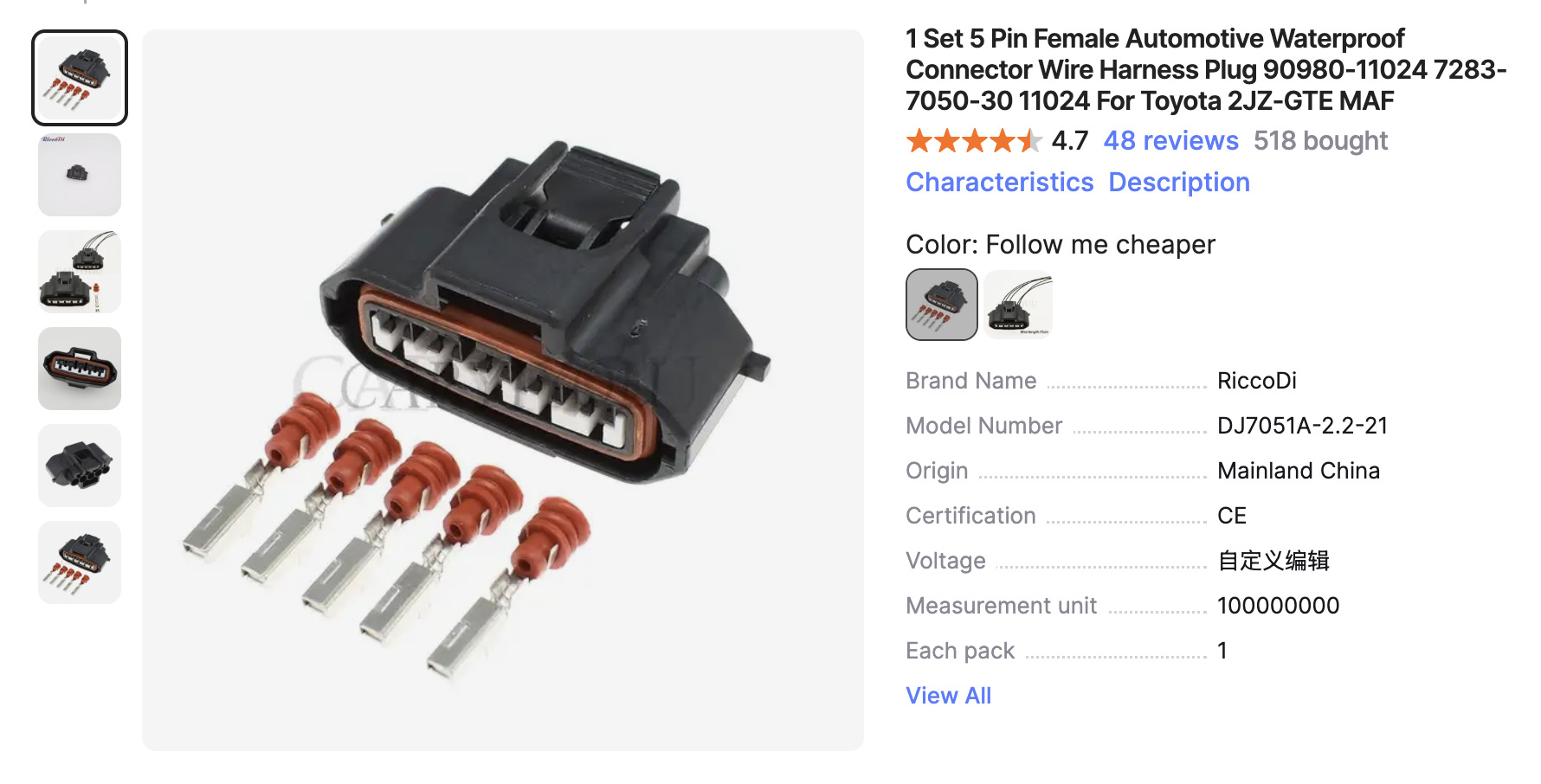Click the orange star rating icons
Viewport: 1541px width, 784px height.
974,140
